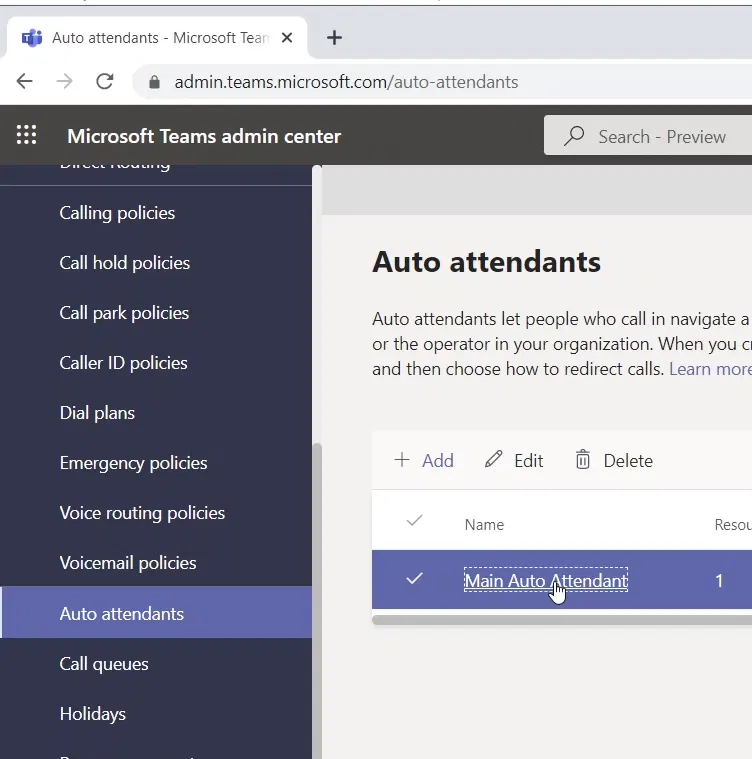Viewport: 752px width, 759px height.
Task: Click the Edit pencil icon
Action: pos(493,460)
